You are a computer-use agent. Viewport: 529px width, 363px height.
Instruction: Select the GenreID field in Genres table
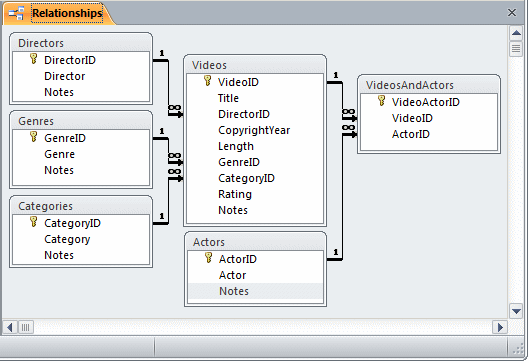pyautogui.click(x=81, y=138)
